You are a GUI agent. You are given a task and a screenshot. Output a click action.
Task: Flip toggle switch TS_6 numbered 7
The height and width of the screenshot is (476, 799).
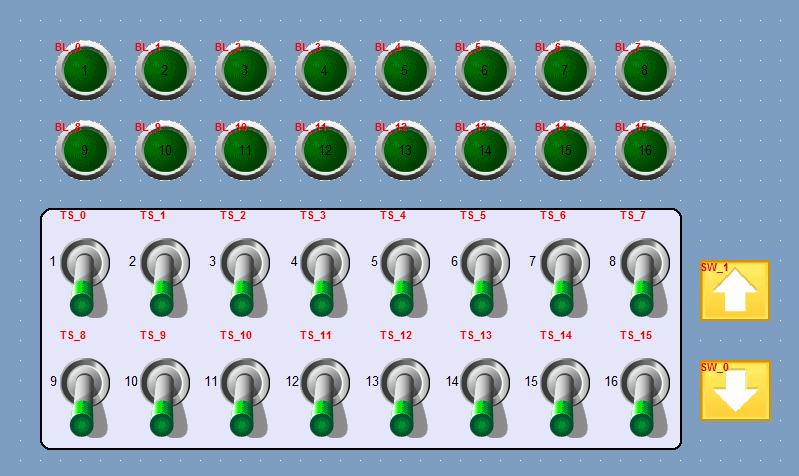coord(564,278)
